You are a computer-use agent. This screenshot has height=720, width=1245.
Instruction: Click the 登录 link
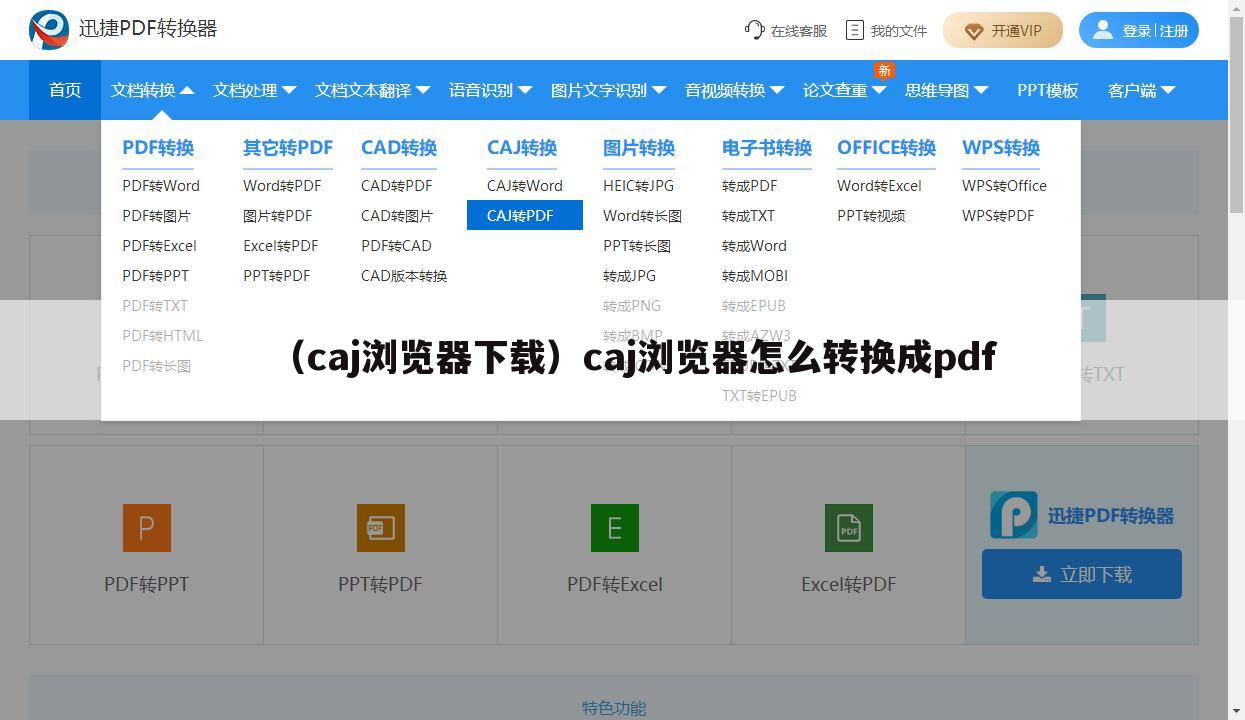(1137, 31)
